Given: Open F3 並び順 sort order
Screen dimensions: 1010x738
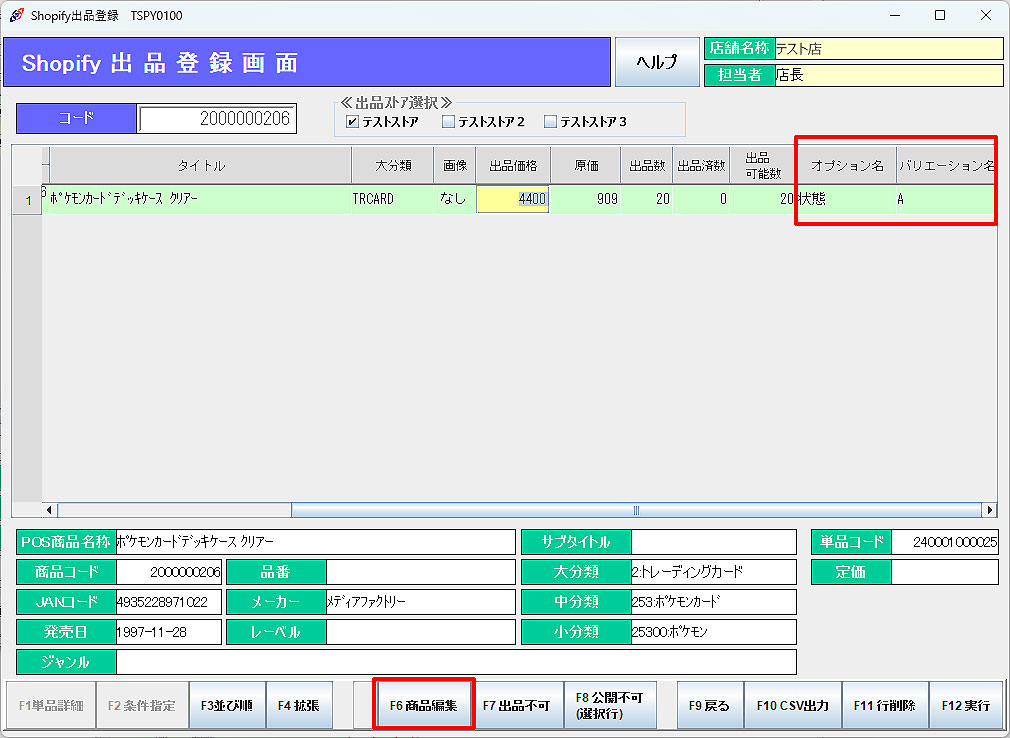Looking at the screenshot, I should coord(226,705).
